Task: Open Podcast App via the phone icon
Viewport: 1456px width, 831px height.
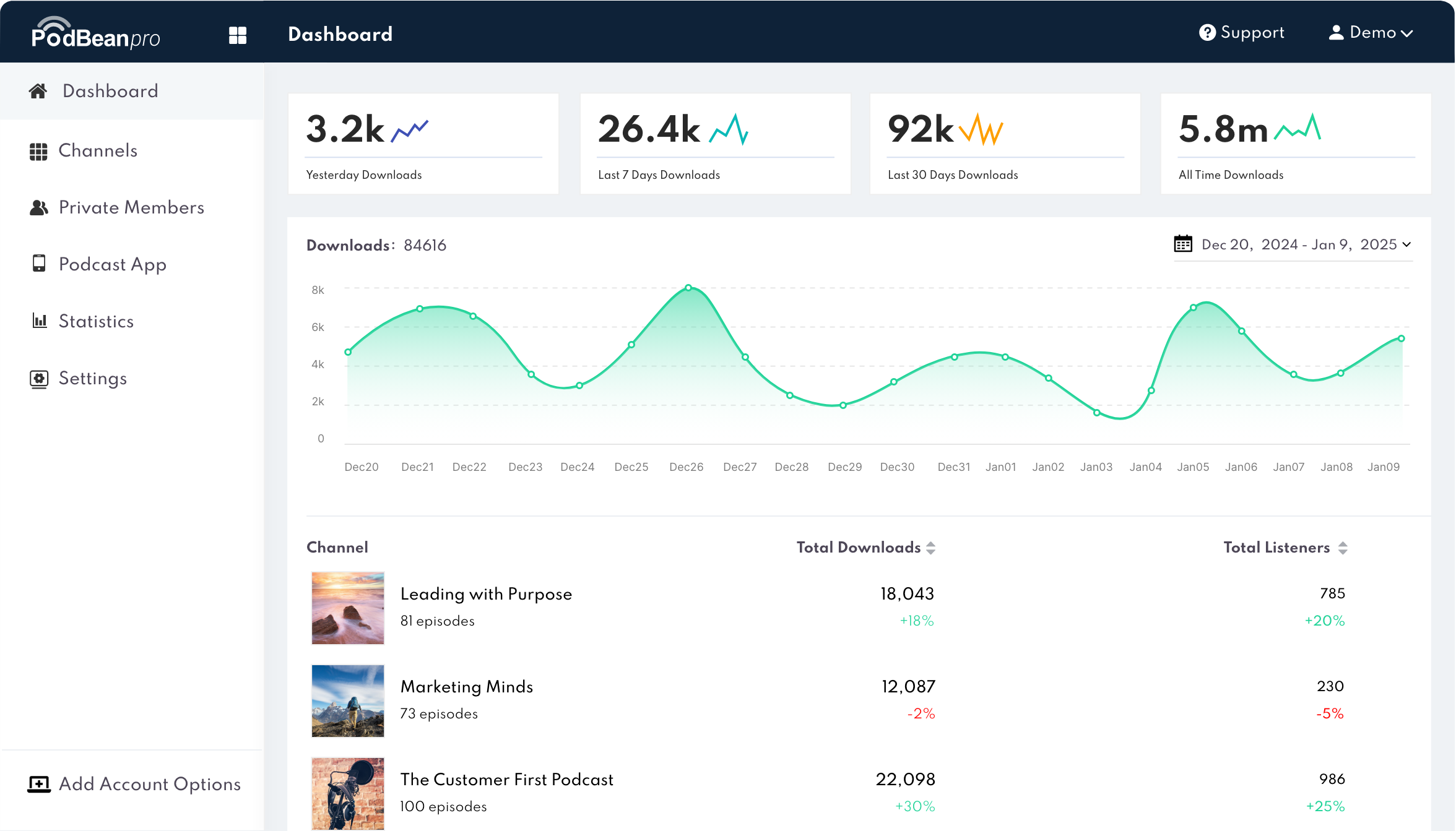Action: (x=38, y=264)
